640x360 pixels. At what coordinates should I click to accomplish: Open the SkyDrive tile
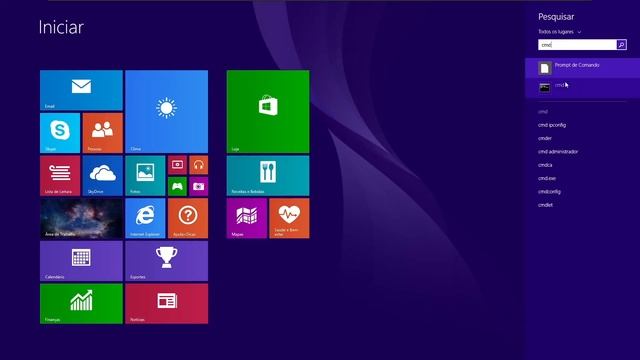tap(102, 176)
